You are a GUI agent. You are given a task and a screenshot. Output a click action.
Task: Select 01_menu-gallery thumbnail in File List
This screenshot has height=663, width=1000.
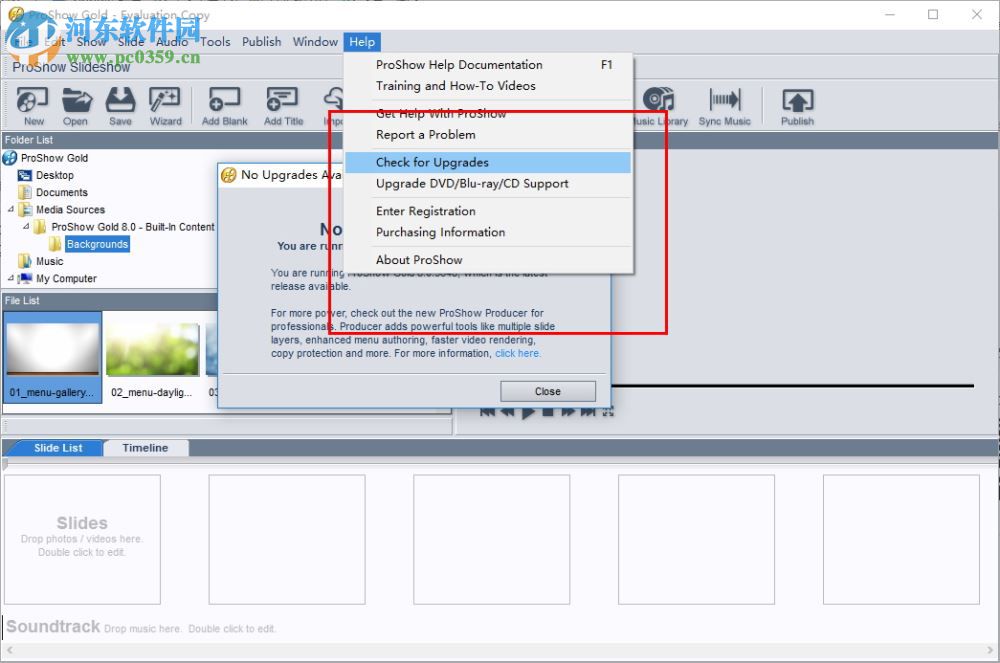tap(52, 358)
